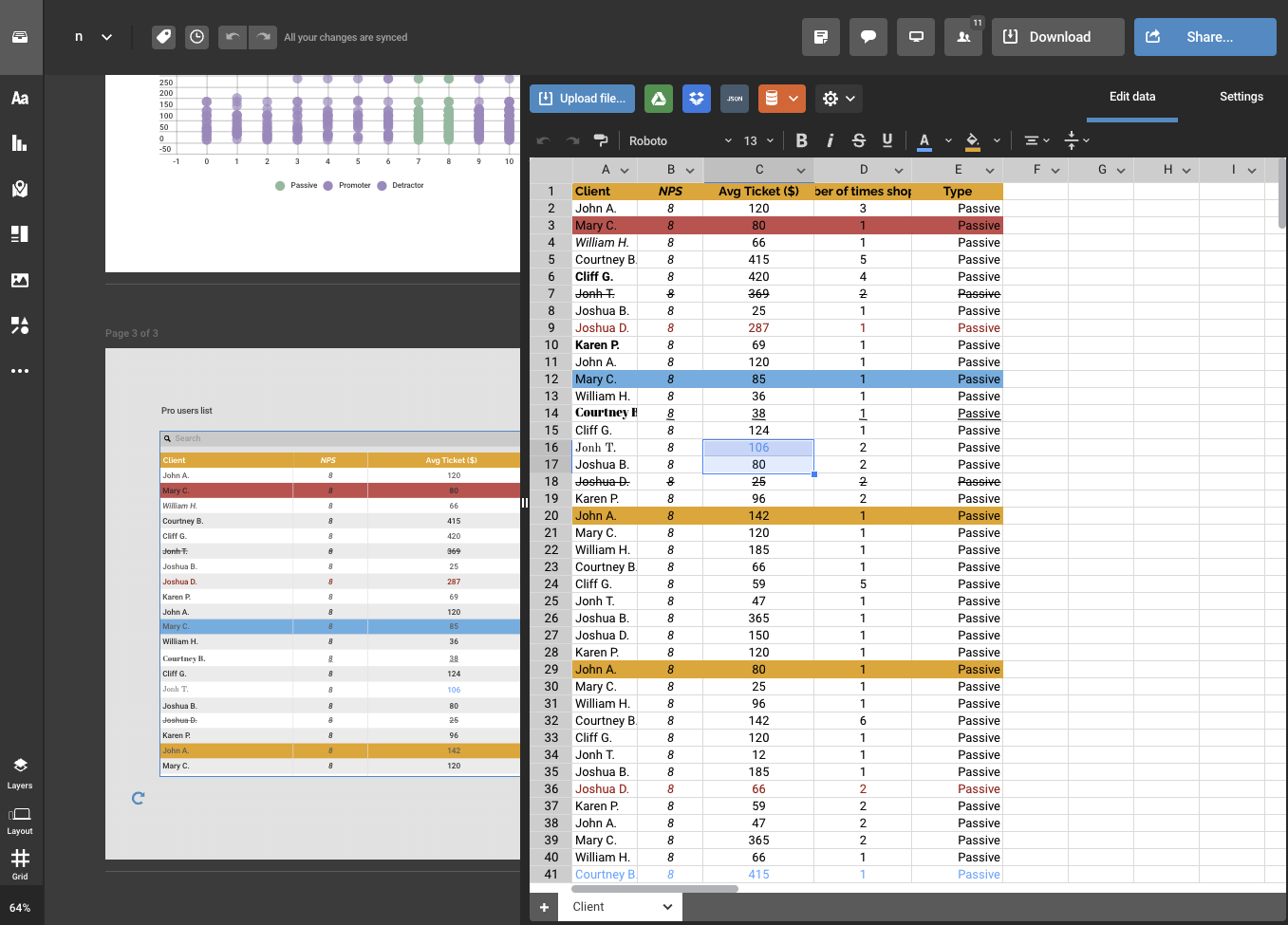Apply strikethrough to the selection
This screenshot has width=1288, height=925.
click(x=858, y=139)
